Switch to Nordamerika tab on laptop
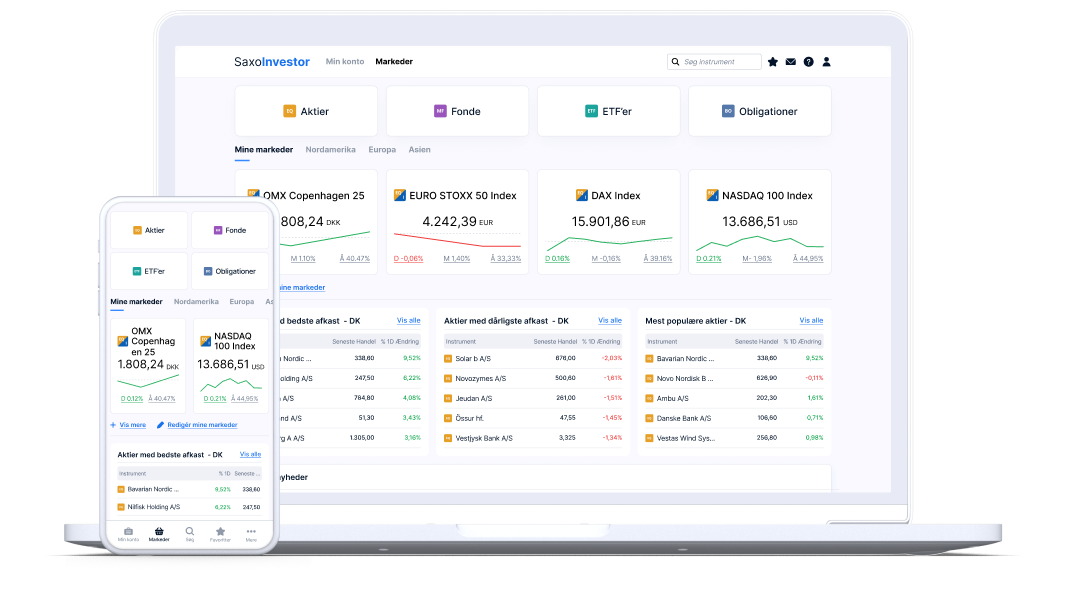Screen dimensions: 1080x589 pyautogui.click(x=331, y=149)
